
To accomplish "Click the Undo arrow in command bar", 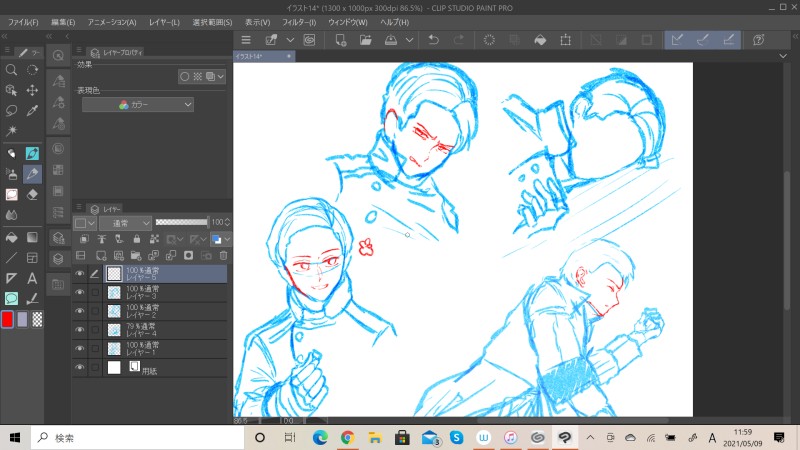I will coord(434,40).
